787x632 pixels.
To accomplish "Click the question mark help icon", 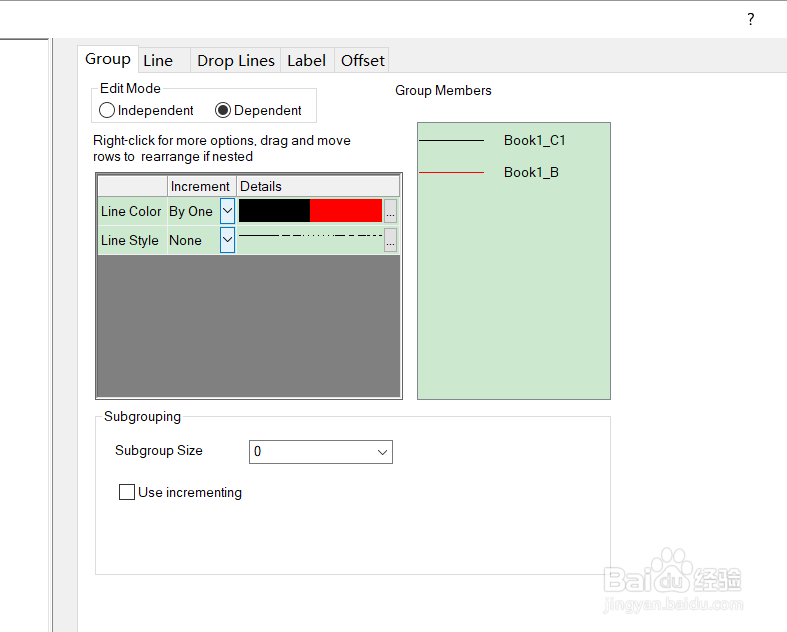I will coord(750,19).
